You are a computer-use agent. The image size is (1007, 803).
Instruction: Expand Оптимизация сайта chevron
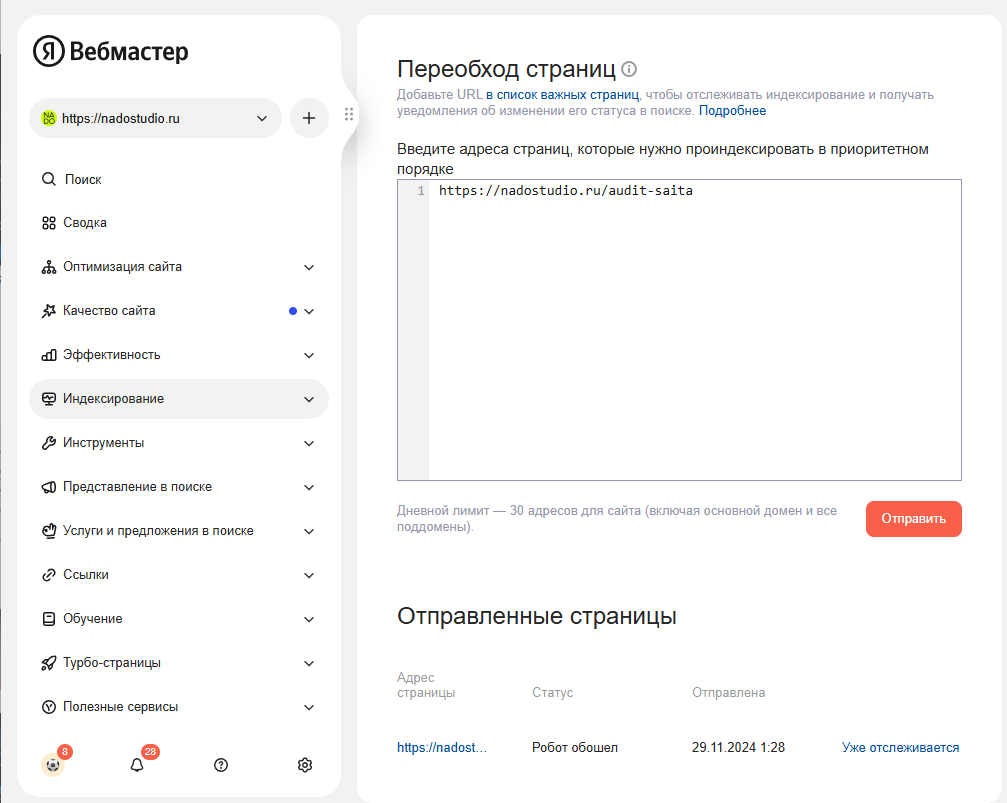pyautogui.click(x=309, y=267)
